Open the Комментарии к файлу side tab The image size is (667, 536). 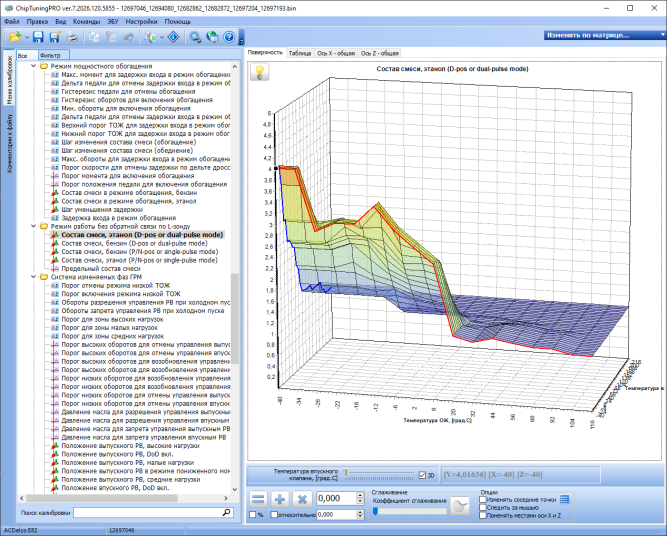(9, 143)
